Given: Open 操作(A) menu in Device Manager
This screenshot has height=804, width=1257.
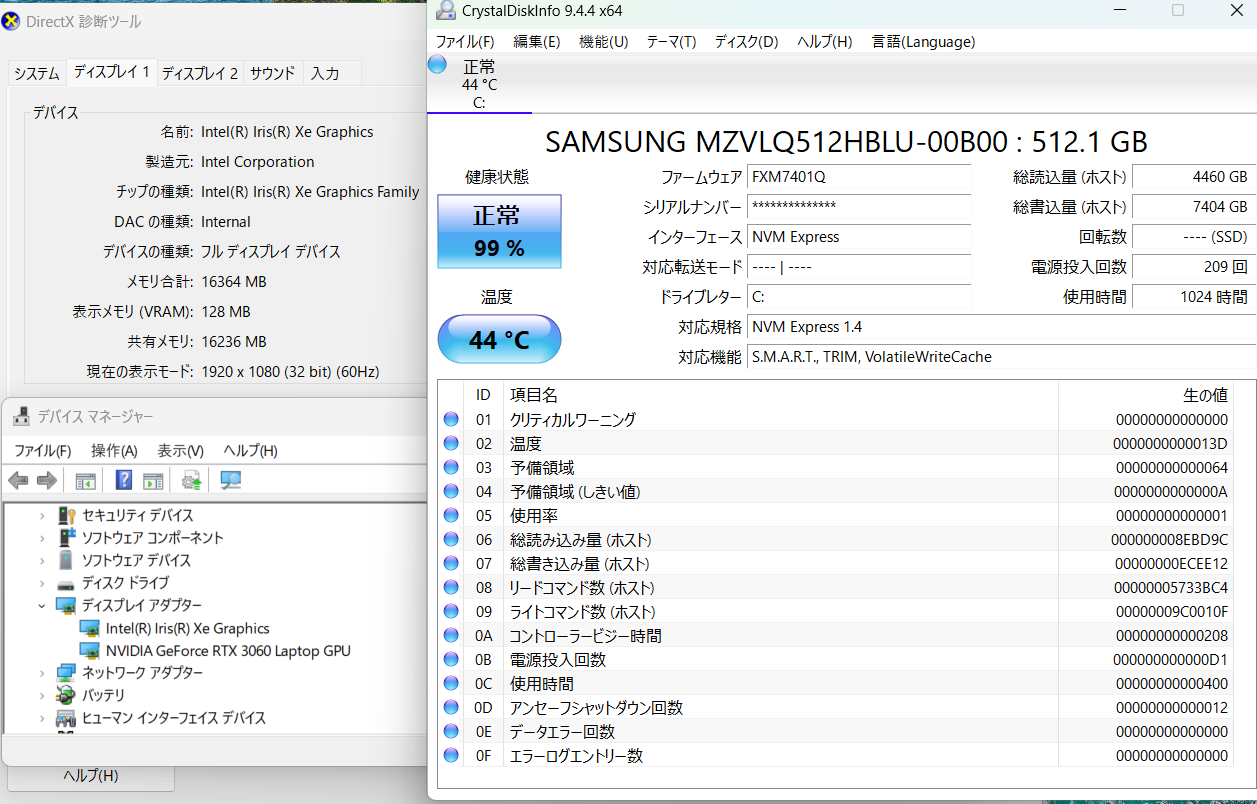Looking at the screenshot, I should tap(114, 450).
